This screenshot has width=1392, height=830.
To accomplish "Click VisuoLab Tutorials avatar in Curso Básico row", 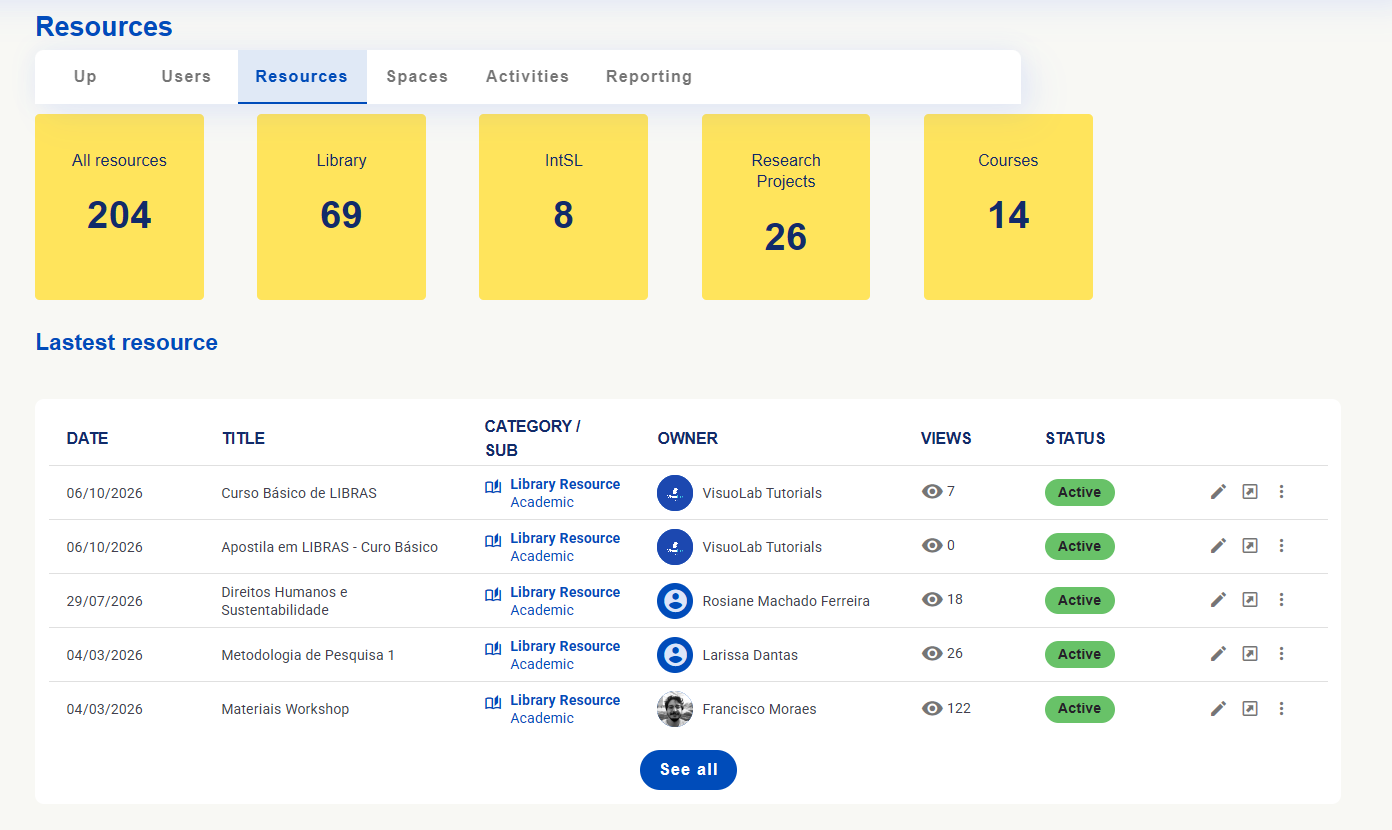I will pyautogui.click(x=675, y=493).
